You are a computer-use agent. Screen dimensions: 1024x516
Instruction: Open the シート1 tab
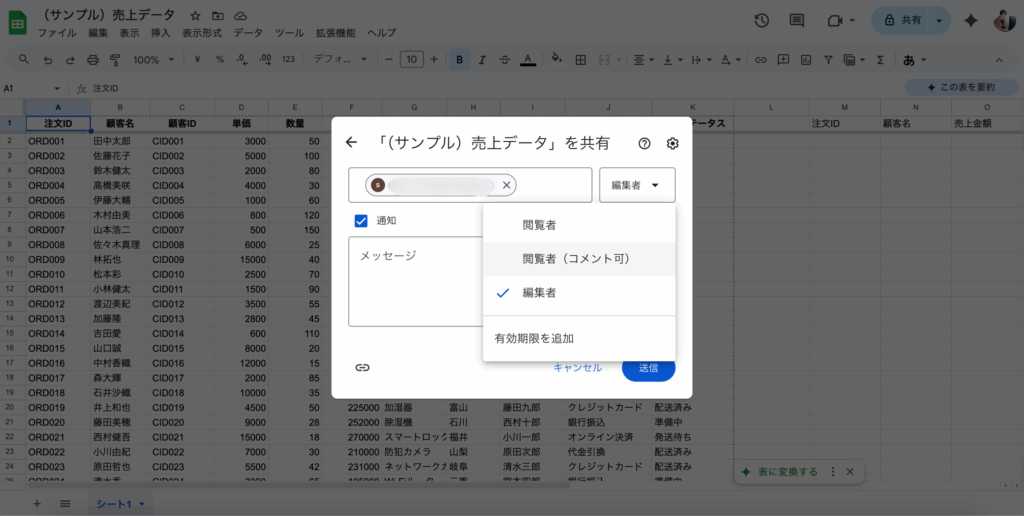(x=120, y=504)
